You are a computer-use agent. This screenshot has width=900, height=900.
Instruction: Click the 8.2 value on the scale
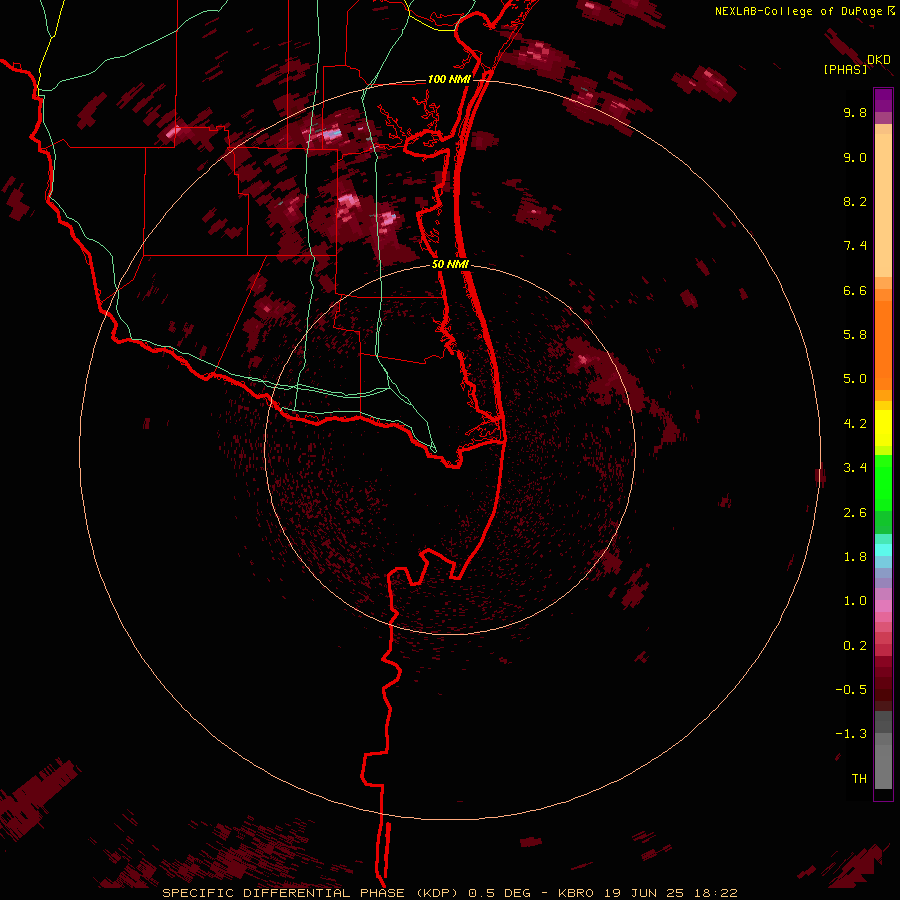point(855,201)
